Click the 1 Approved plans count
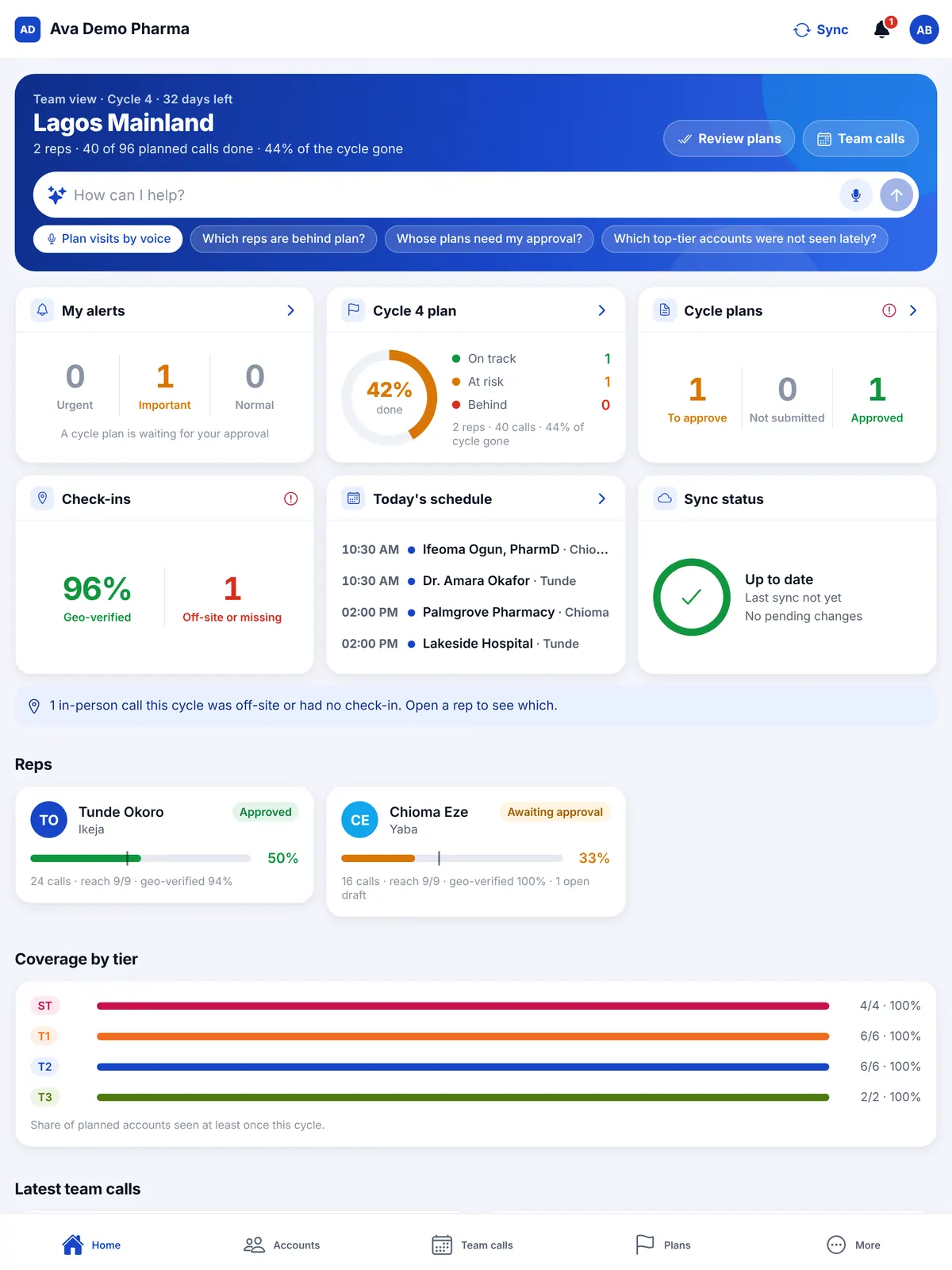The image size is (952, 1270). click(x=877, y=399)
